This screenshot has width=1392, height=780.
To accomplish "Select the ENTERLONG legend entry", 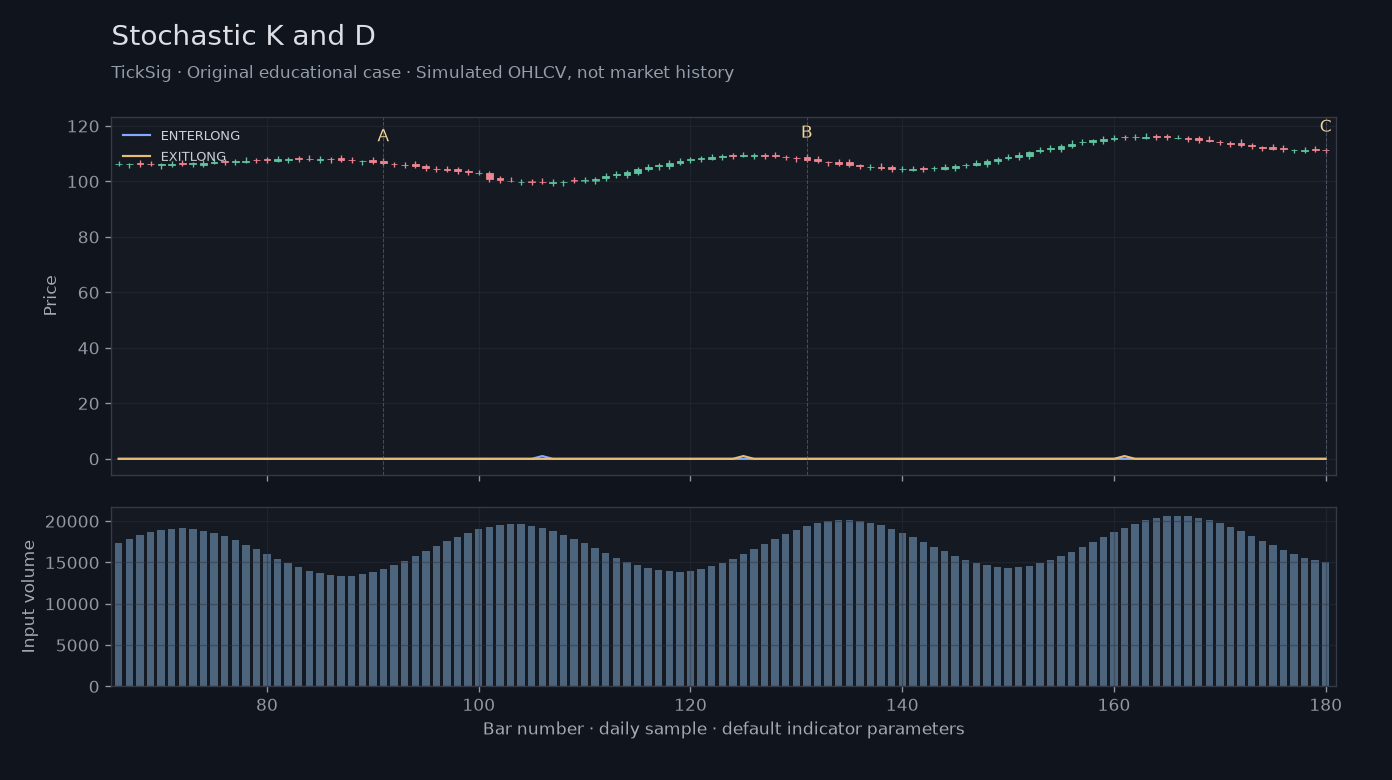I will pyautogui.click(x=181, y=136).
